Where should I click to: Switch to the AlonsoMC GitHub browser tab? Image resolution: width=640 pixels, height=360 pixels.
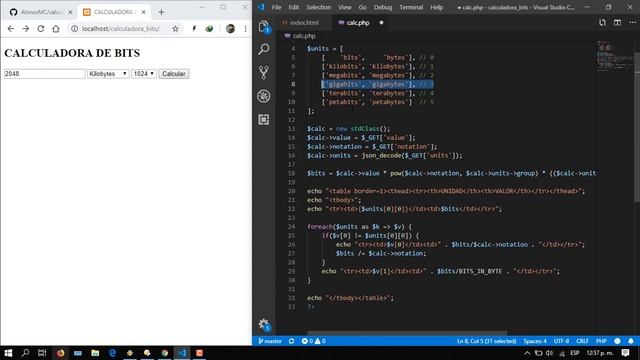(41, 12)
